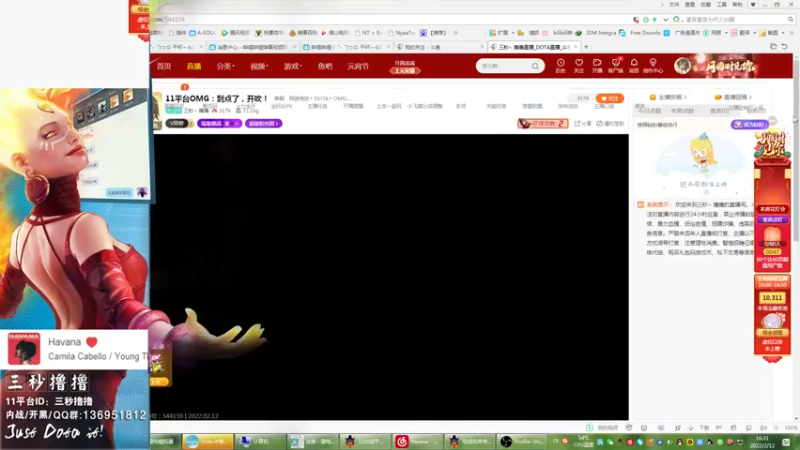This screenshot has width=800, height=450.
Task: Open the 截图 screenshot dropdown in the toolbar
Action: click(772, 33)
